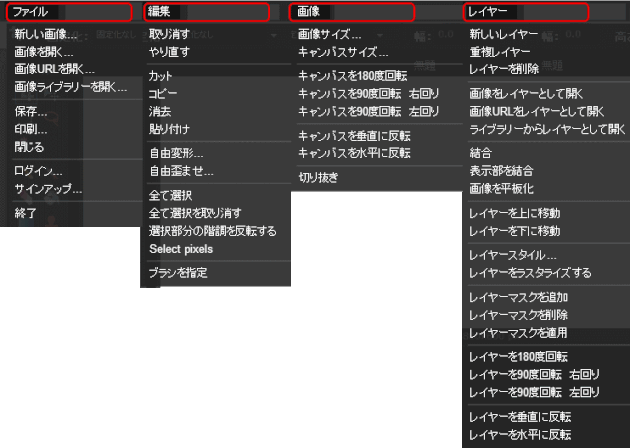Choose ログイン... menu item
Screen dimensions: 630x448
(38, 171)
